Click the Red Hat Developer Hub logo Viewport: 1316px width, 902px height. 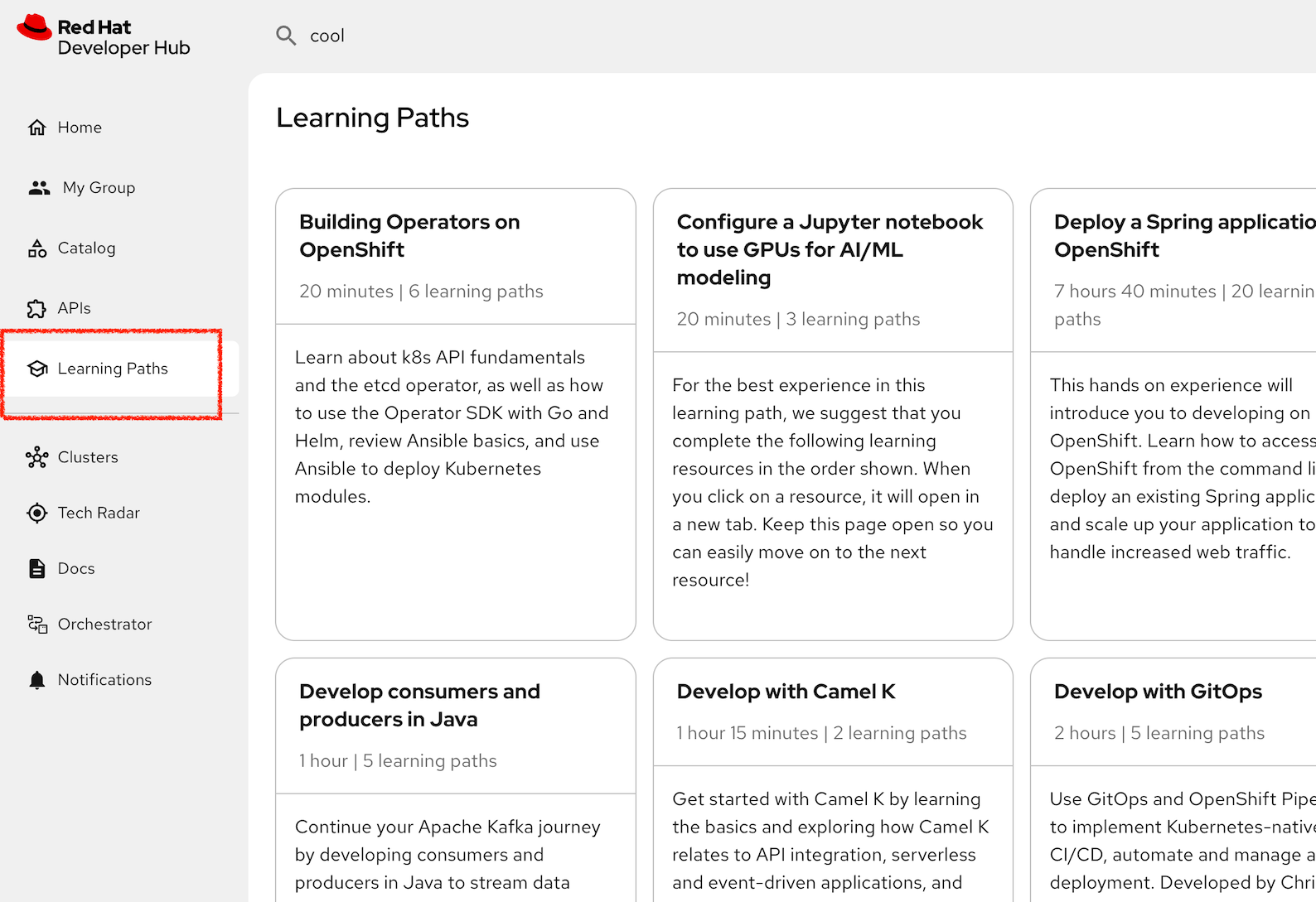104,36
